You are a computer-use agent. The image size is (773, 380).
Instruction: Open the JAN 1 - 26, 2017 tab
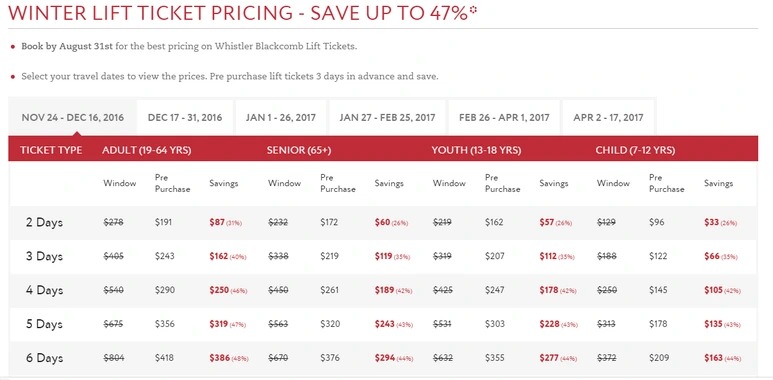281,118
